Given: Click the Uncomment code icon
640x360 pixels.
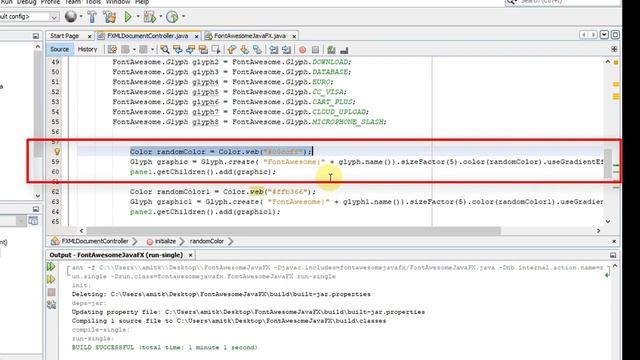Looking at the screenshot, I should (x=344, y=50).
